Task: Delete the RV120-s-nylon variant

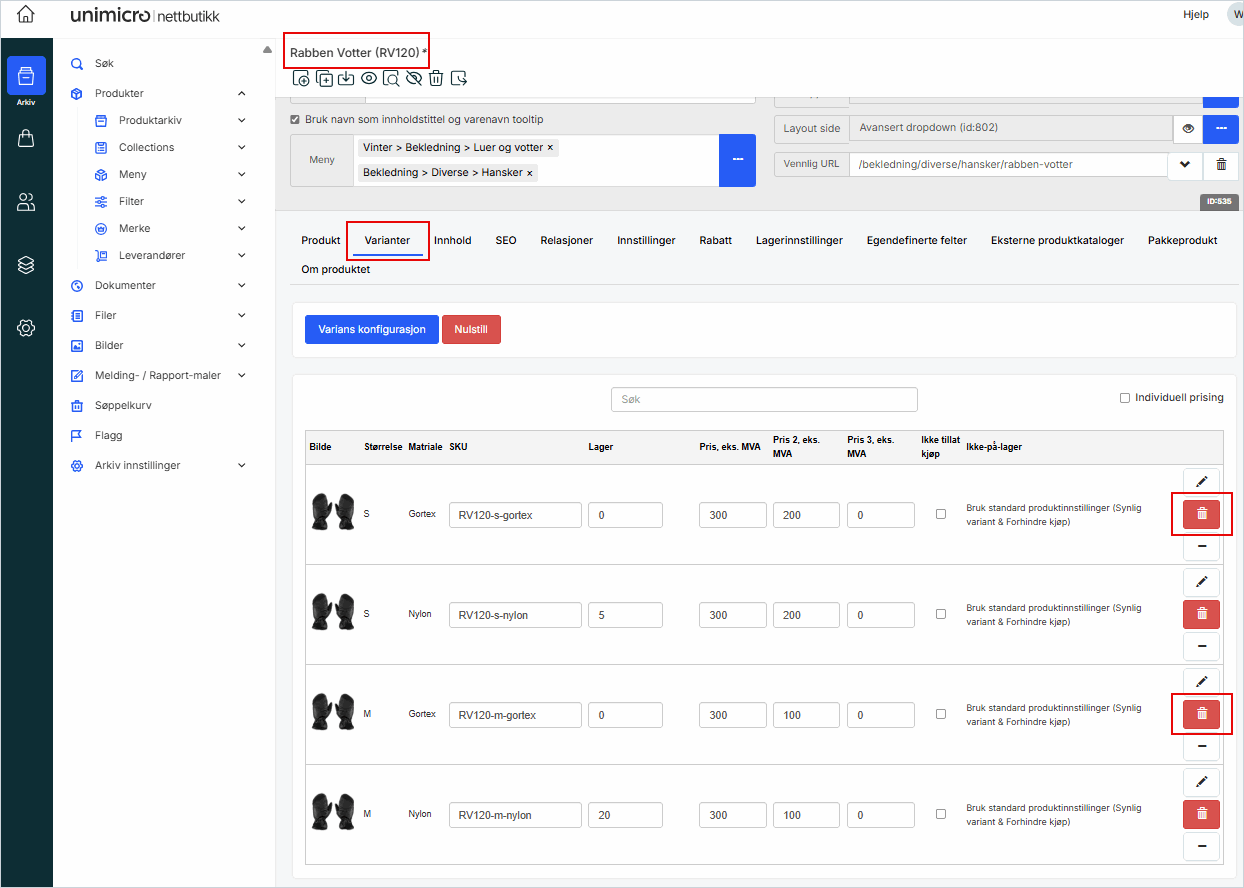Action: [1201, 614]
